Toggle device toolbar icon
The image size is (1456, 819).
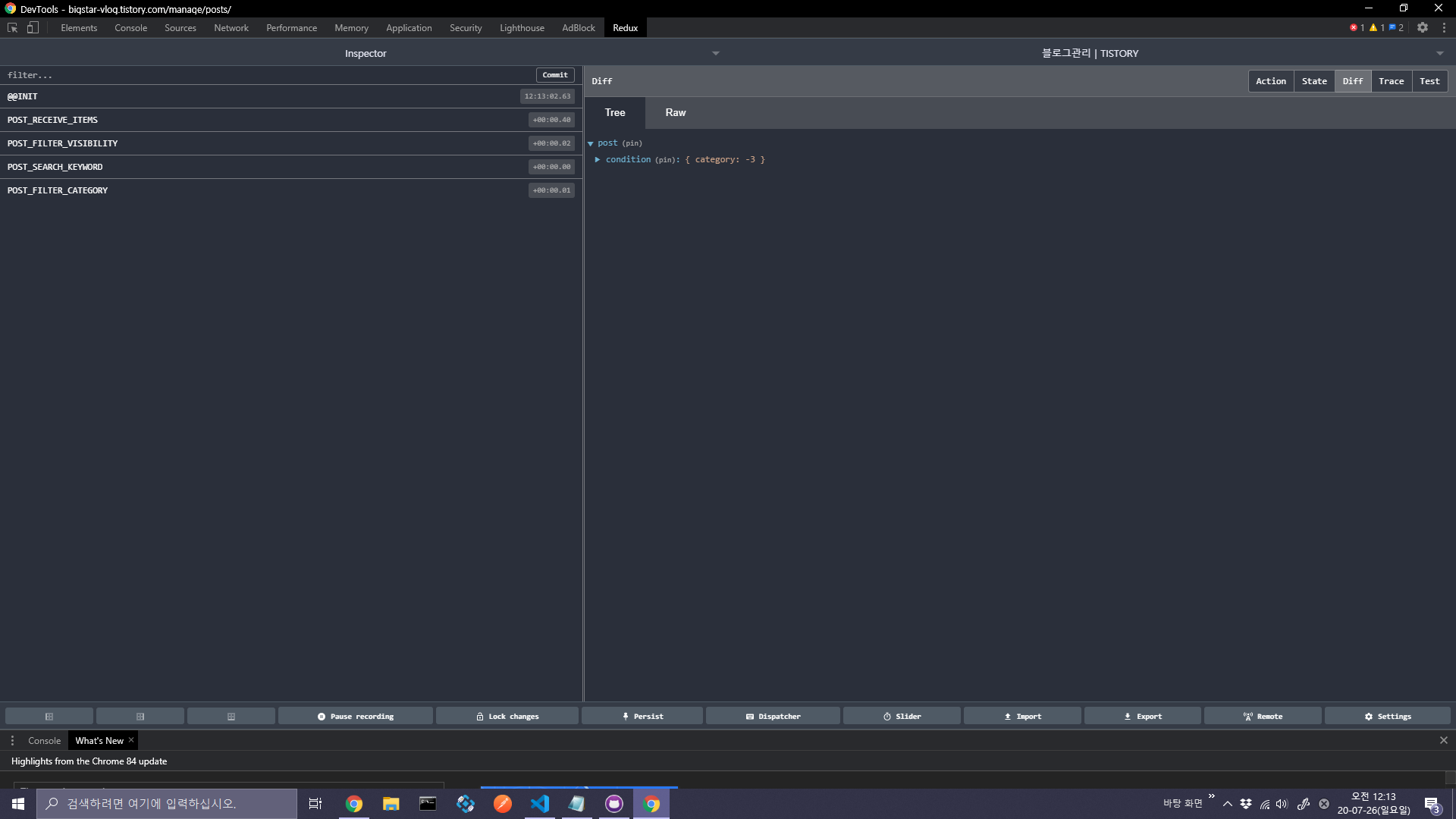33,27
